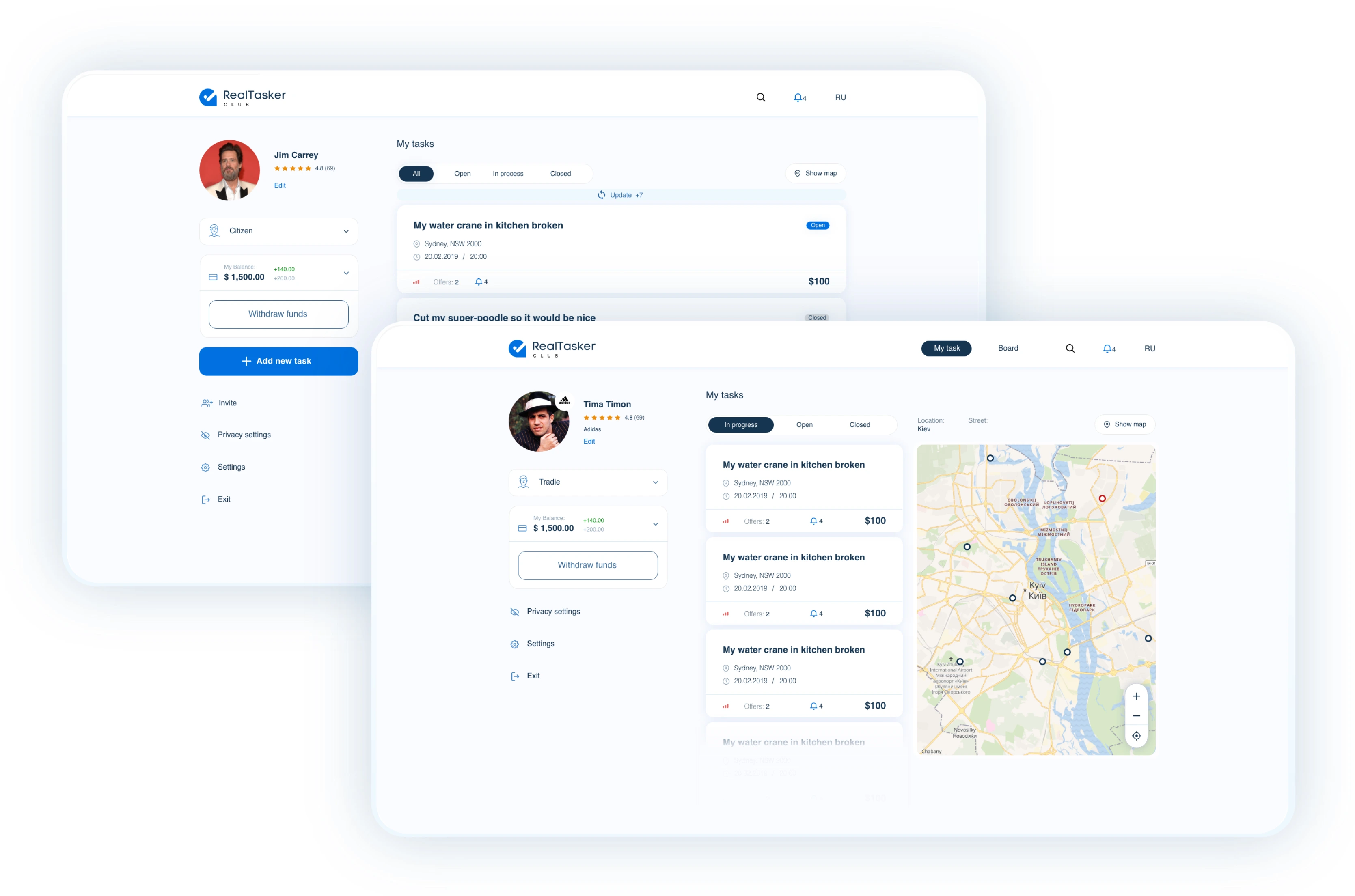This screenshot has width=1355, height=896.
Task: Click Exit icon in Jim Carrey sidebar
Action: coord(206,500)
